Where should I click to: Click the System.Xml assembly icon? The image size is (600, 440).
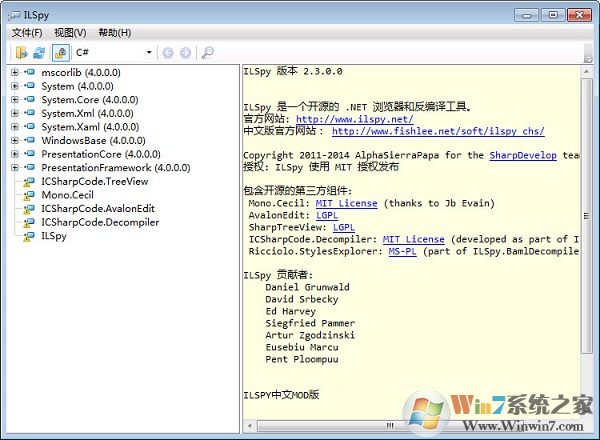pyautogui.click(x=29, y=113)
